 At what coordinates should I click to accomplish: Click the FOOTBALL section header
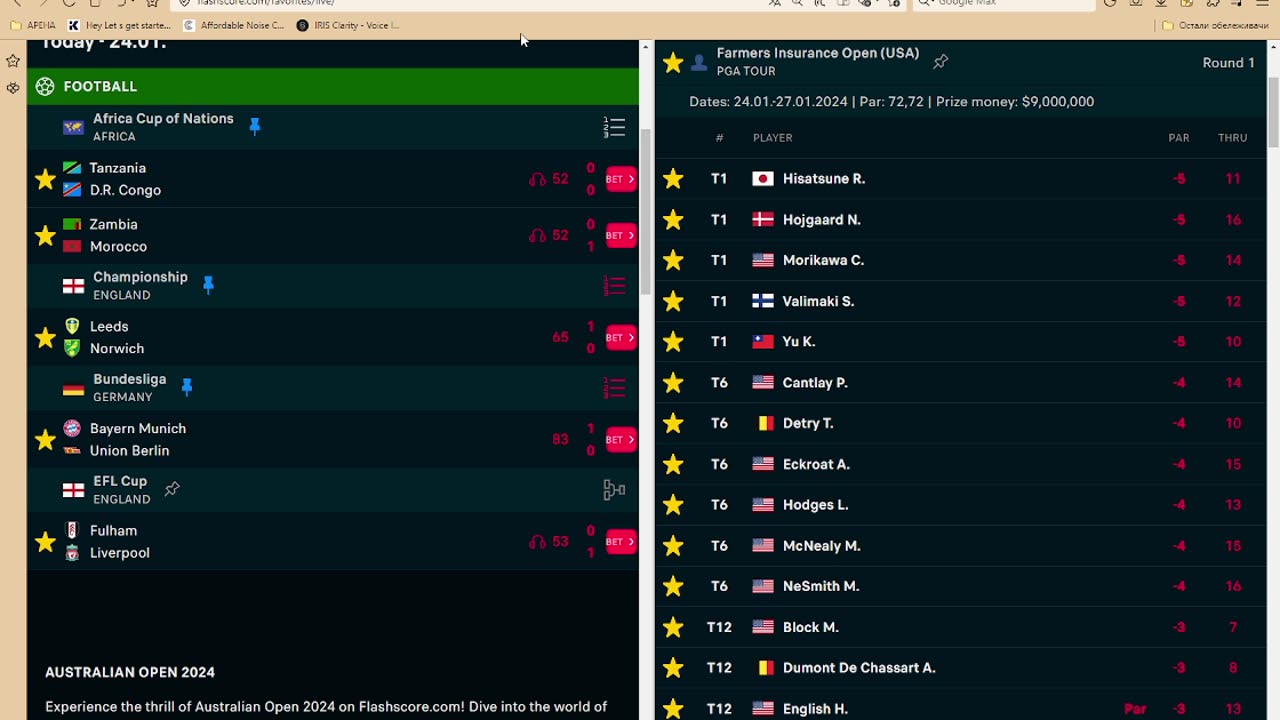tap(333, 86)
